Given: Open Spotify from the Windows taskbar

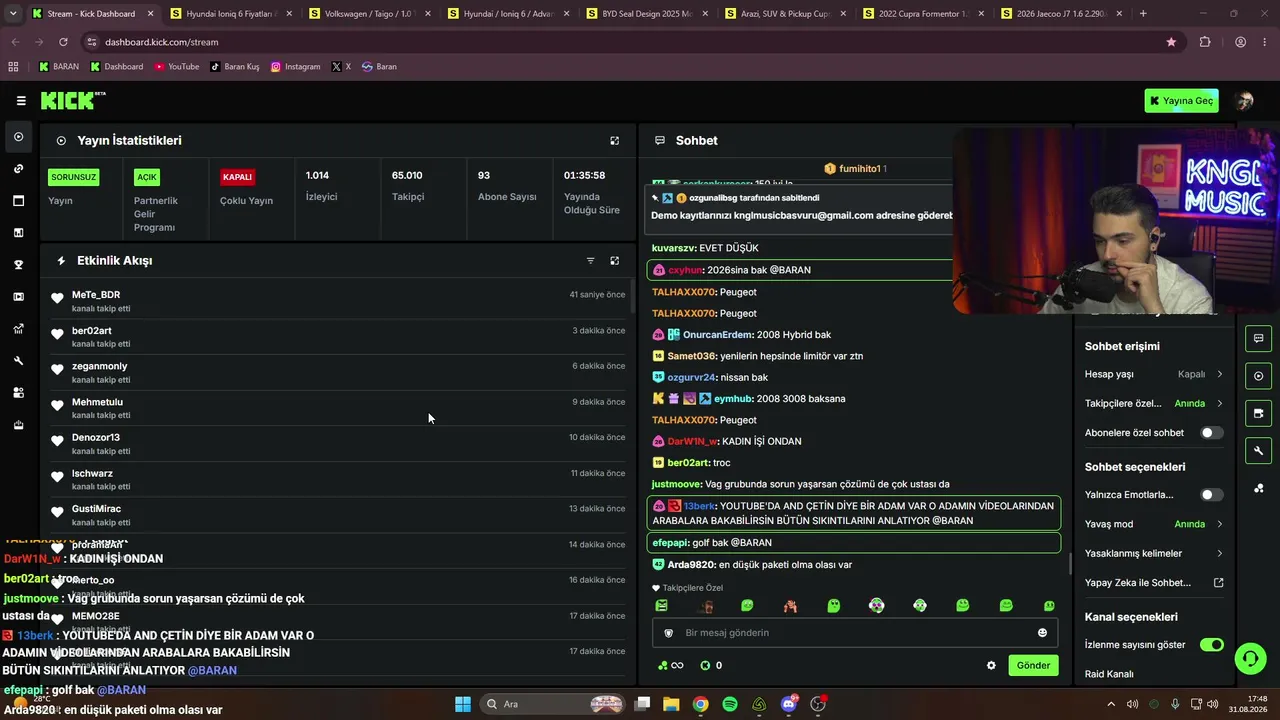Looking at the screenshot, I should pos(730,704).
